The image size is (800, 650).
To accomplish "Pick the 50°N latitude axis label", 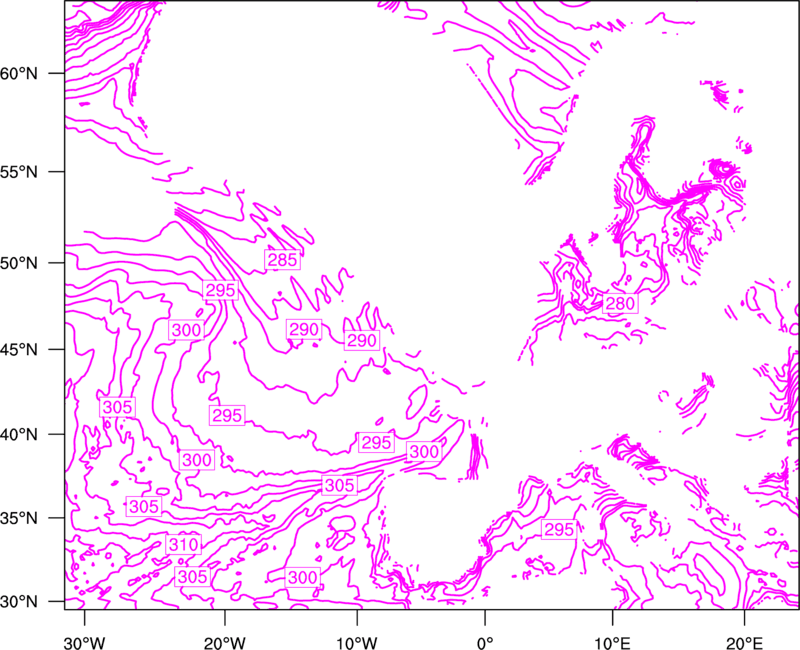I will tap(19, 263).
